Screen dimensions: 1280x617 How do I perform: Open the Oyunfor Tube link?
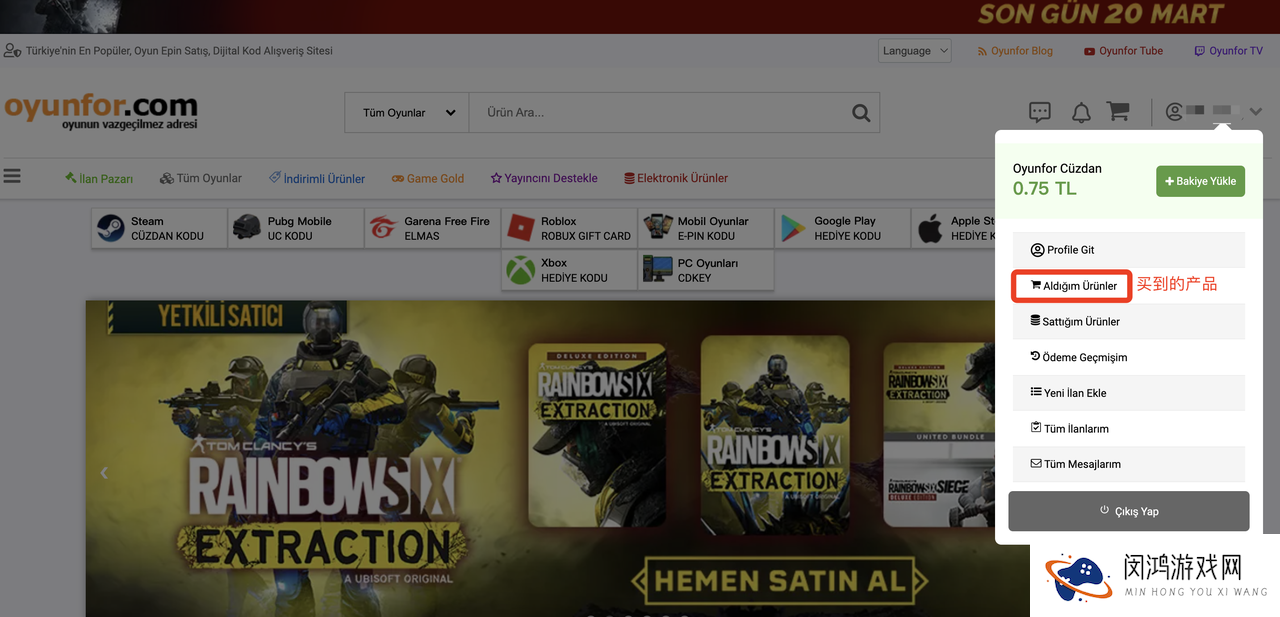pos(1123,51)
